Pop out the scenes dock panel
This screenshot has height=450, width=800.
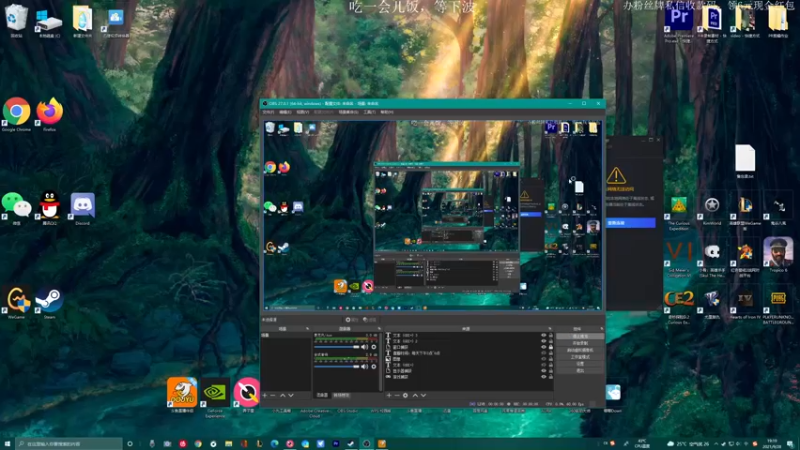tap(307, 329)
